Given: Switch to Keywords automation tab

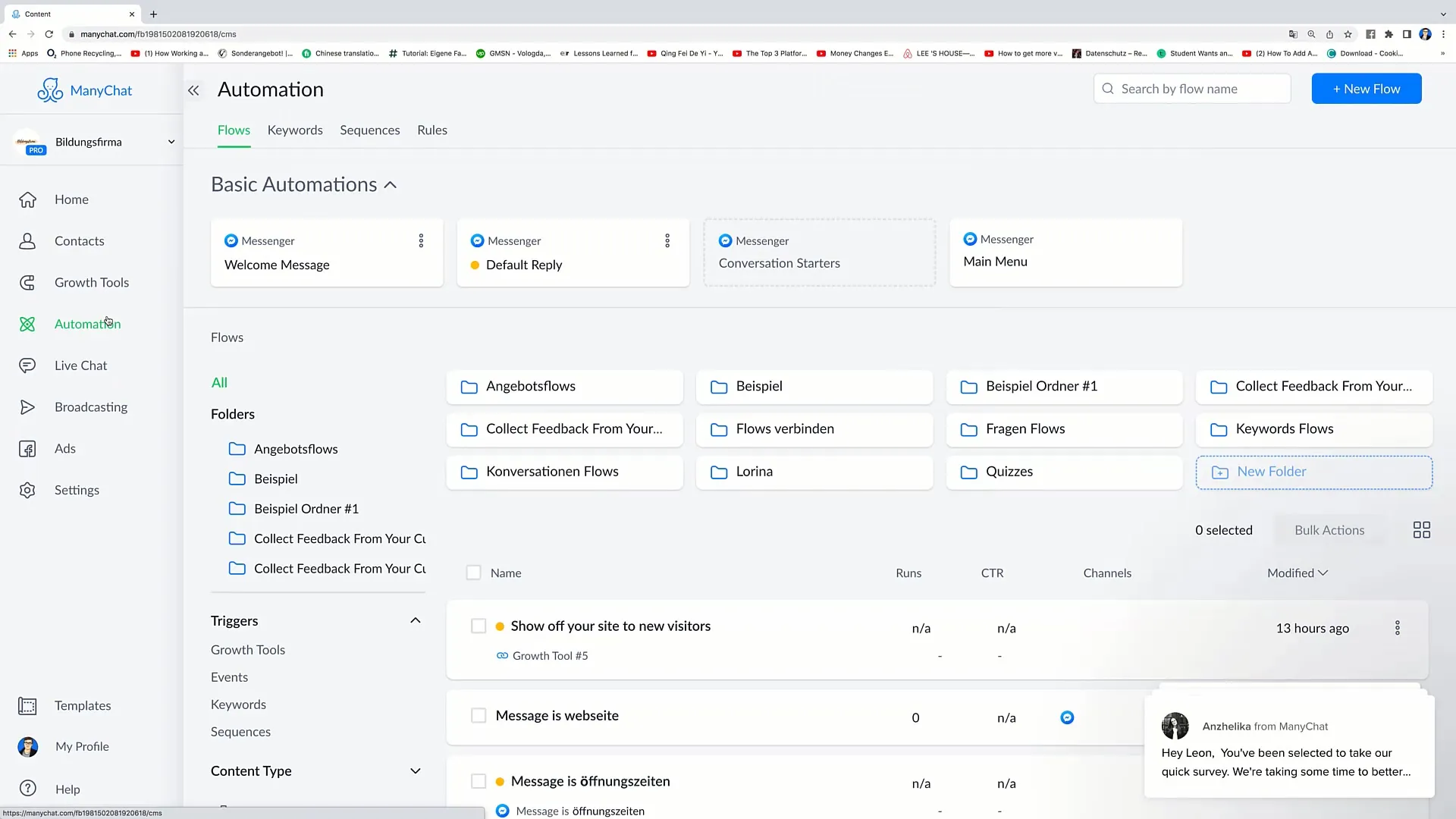Looking at the screenshot, I should coord(295,130).
